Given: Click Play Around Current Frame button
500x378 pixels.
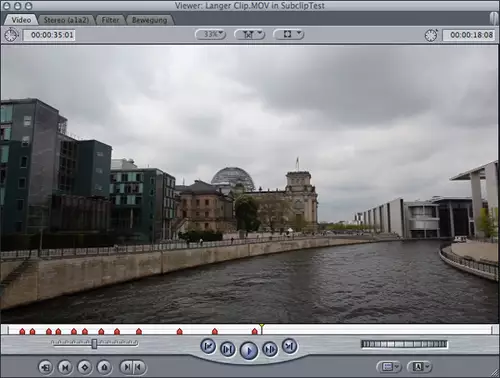Looking at the screenshot, I should [x=270, y=349].
